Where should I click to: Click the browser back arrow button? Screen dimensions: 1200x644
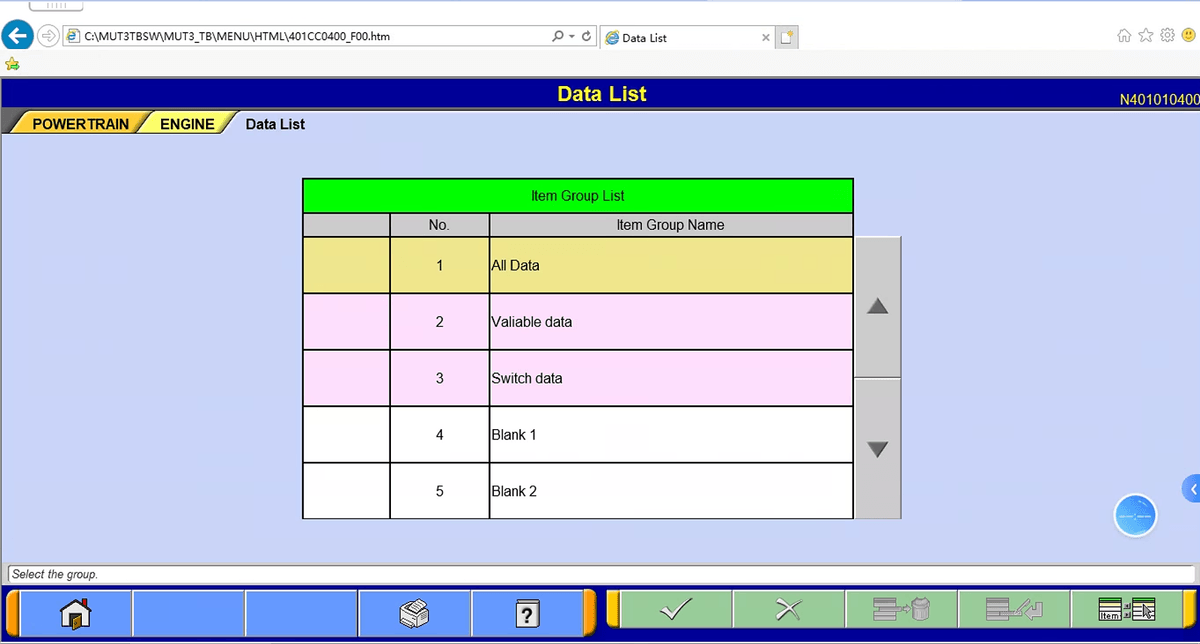(x=17, y=37)
